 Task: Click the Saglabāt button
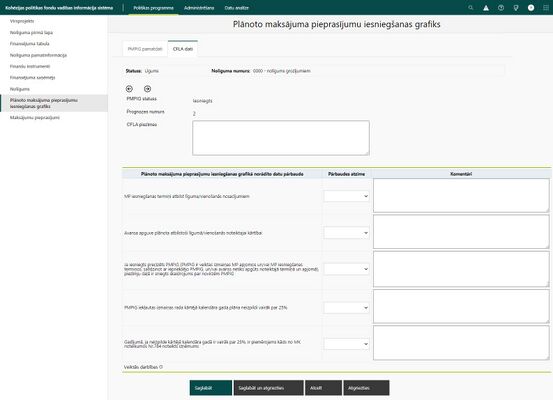point(211,388)
